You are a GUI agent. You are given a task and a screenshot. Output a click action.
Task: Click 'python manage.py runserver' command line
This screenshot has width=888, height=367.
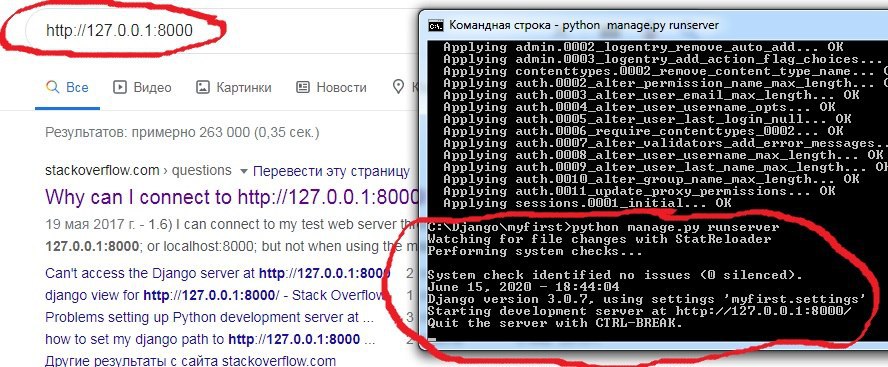603,228
